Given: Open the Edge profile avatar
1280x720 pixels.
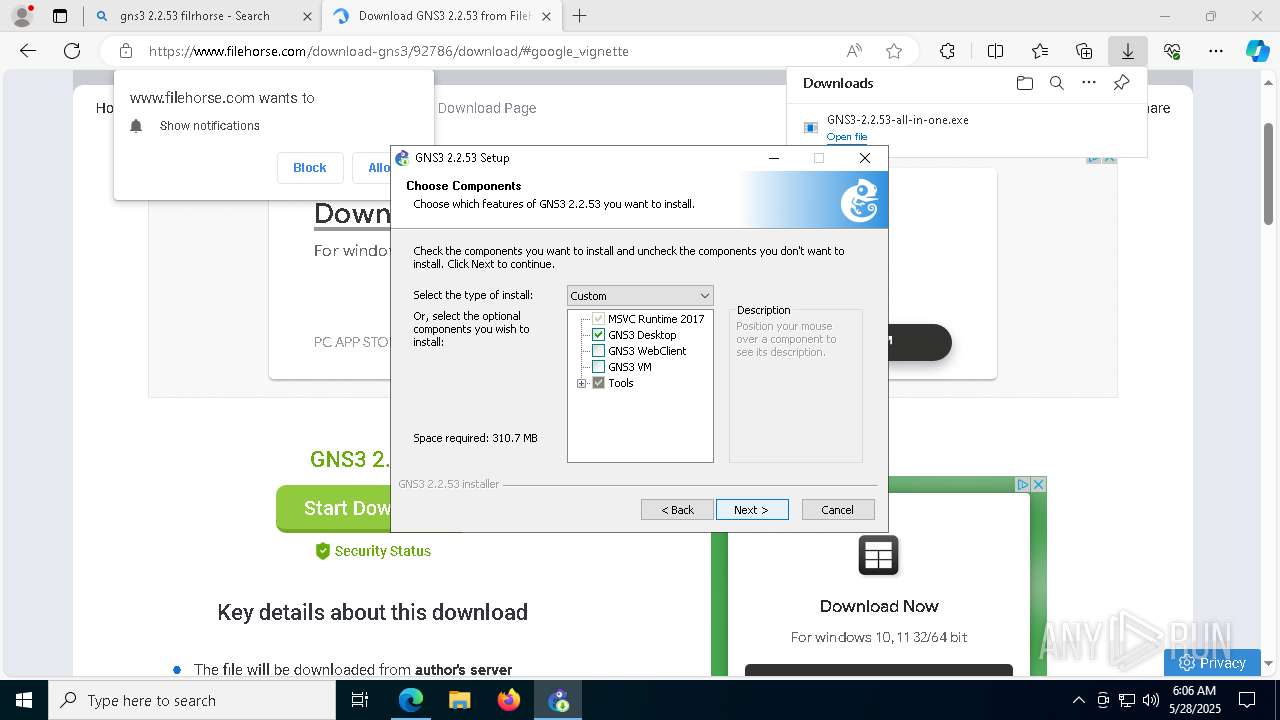Looking at the screenshot, I should pyautogui.click(x=21, y=16).
